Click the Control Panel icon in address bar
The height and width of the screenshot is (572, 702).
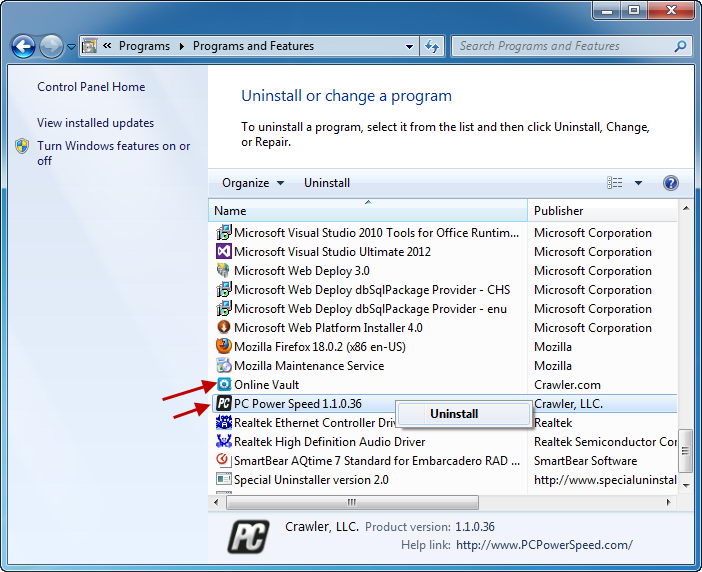[x=89, y=46]
